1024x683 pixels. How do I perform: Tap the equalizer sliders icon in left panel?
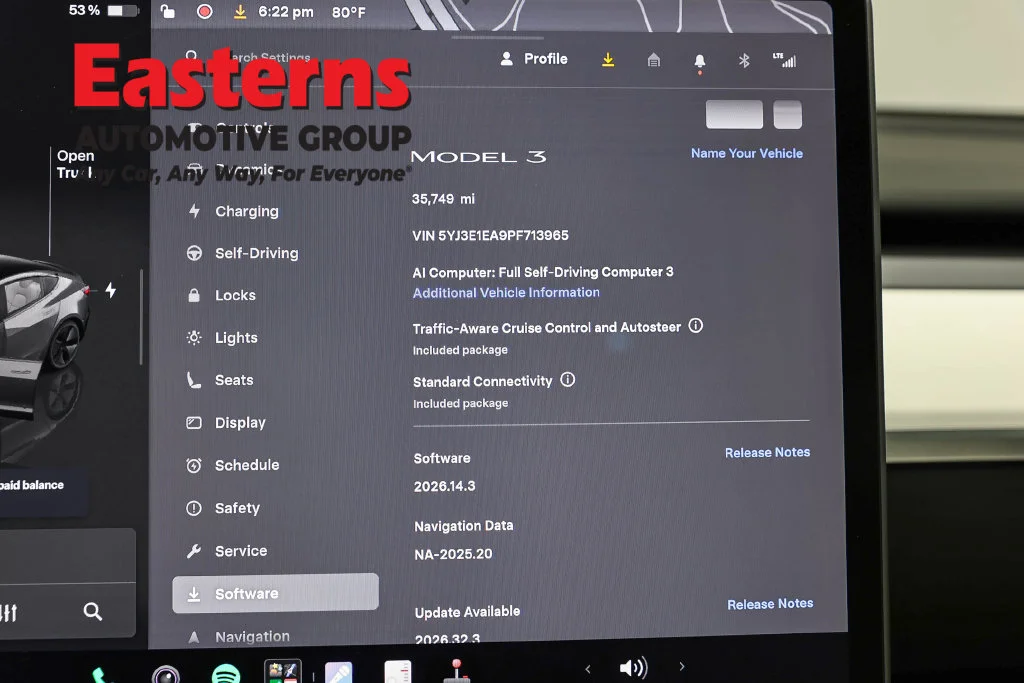[8, 613]
